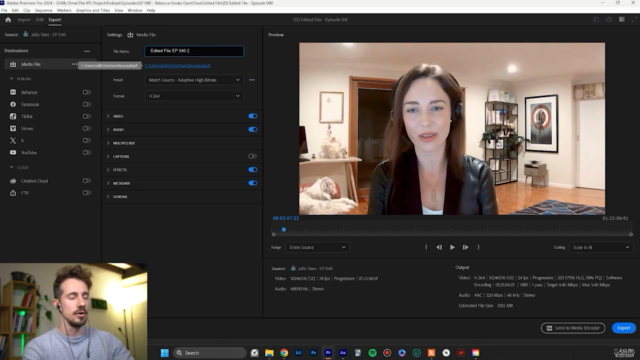Open Spotify from the taskbar

(372, 353)
